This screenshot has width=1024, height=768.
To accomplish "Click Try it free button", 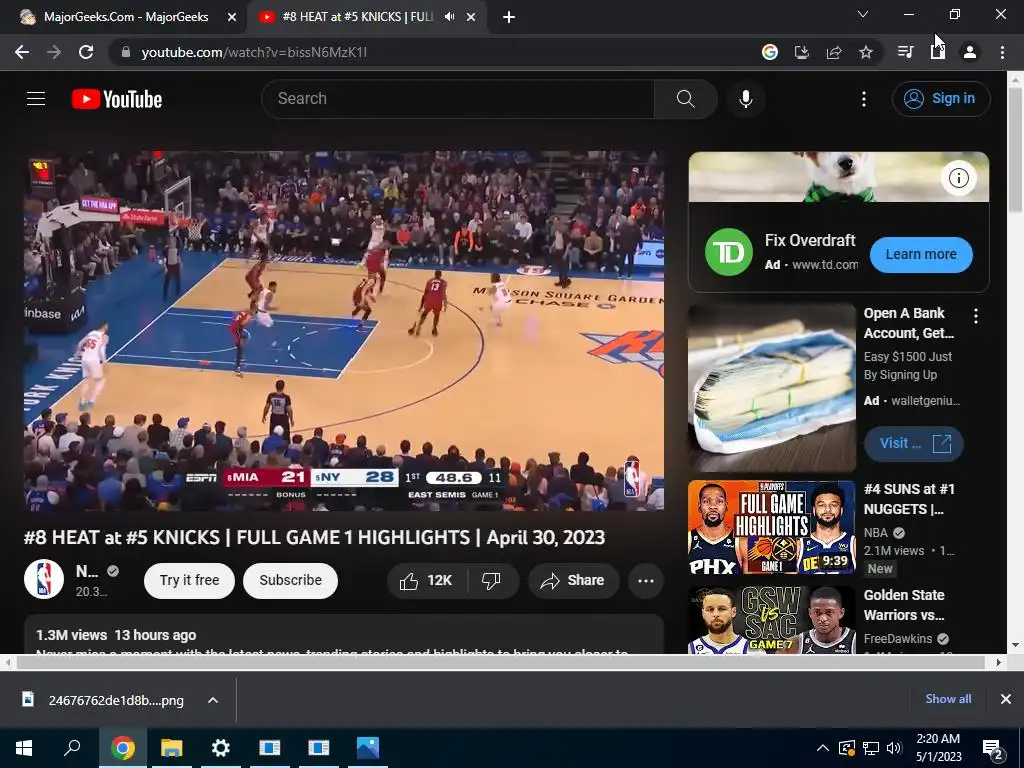I will click(x=189, y=581).
